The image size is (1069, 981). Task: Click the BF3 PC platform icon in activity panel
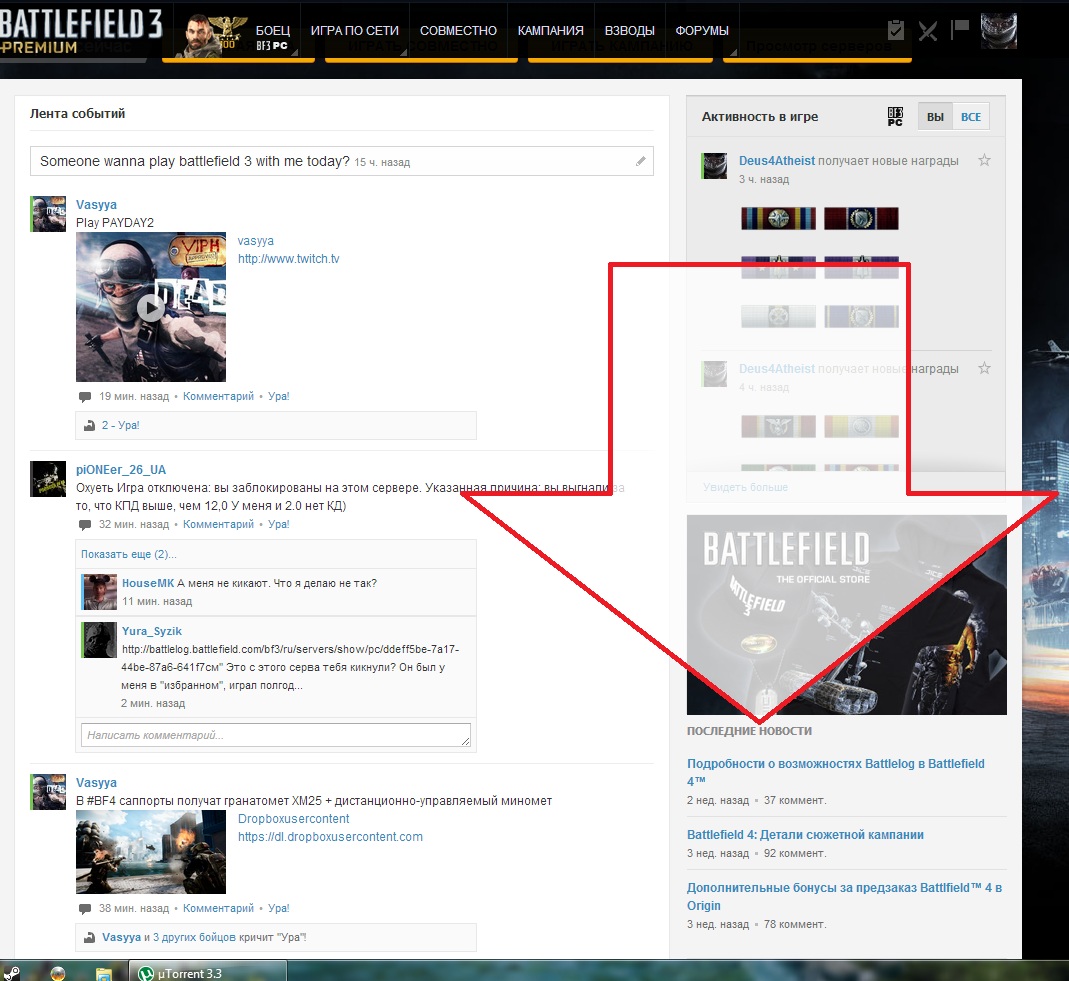895,117
